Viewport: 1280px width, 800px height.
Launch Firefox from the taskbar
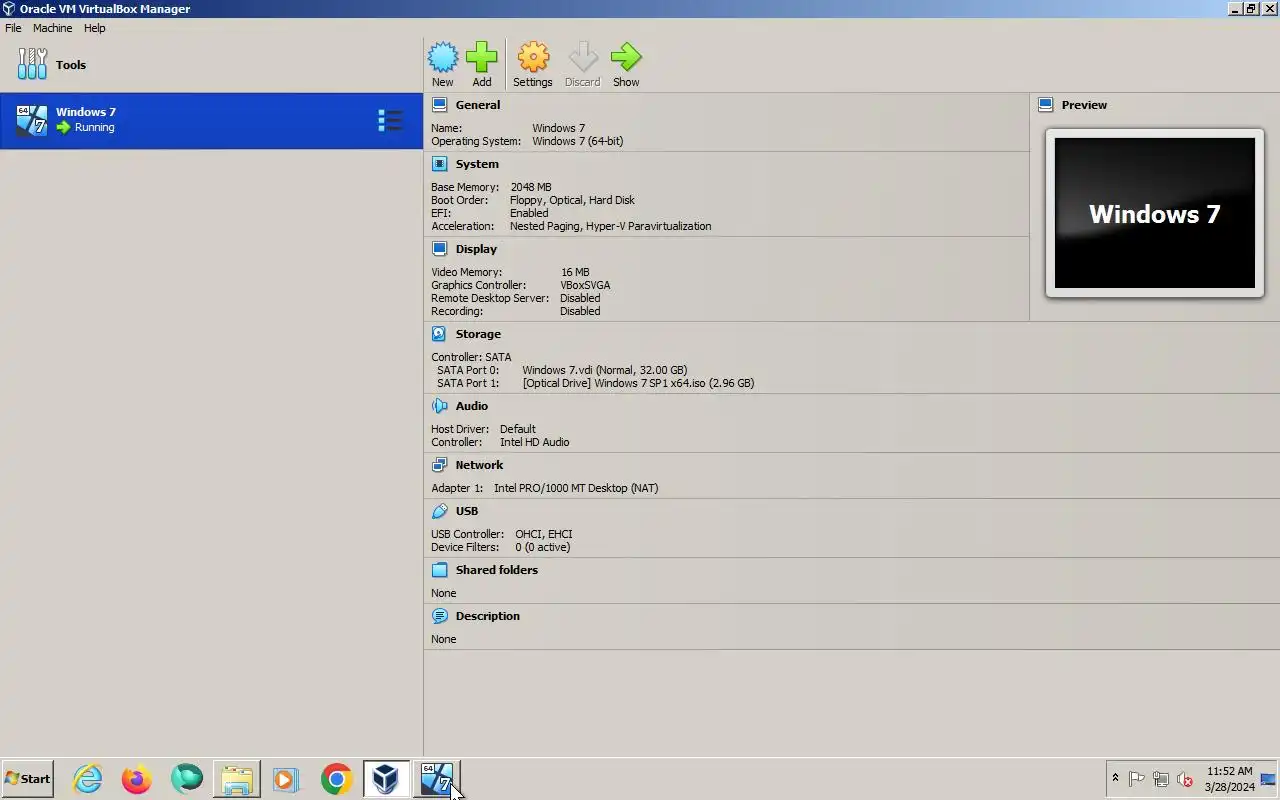[137, 779]
